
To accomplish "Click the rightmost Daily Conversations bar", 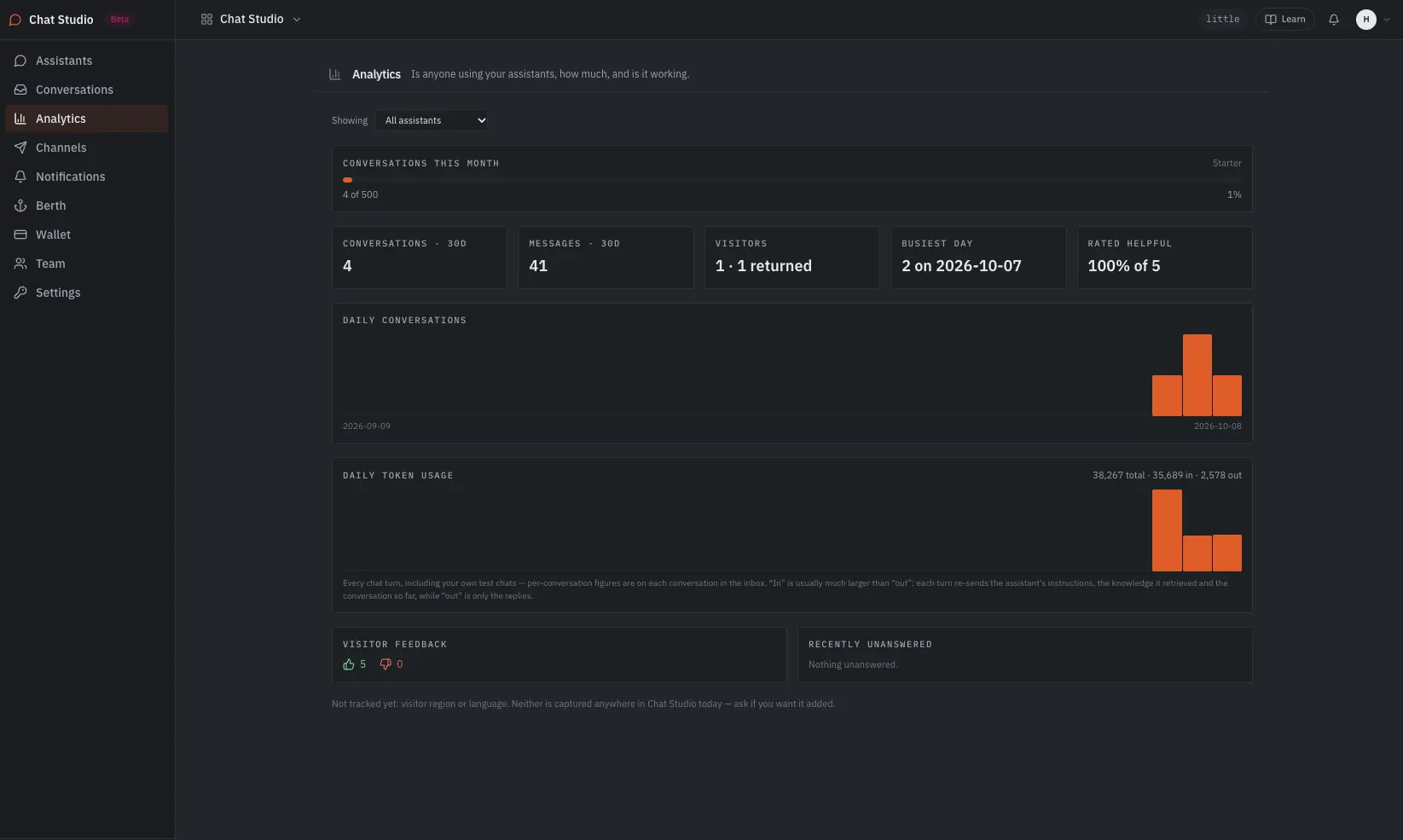I will (x=1226, y=396).
